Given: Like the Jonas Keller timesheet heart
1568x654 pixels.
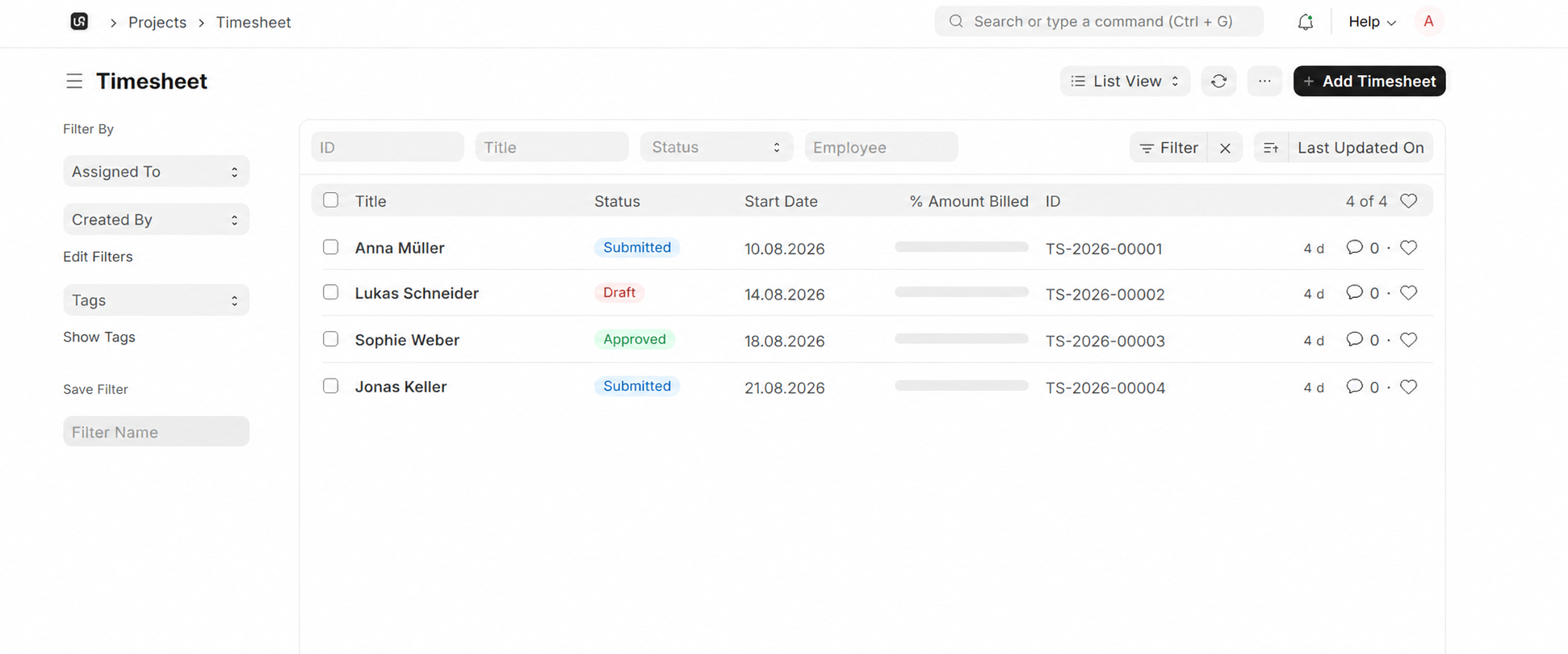Looking at the screenshot, I should 1408,387.
